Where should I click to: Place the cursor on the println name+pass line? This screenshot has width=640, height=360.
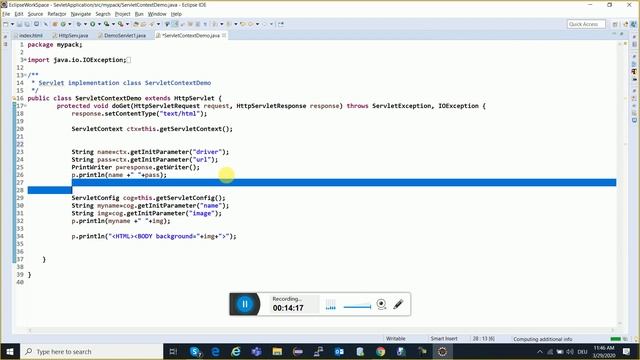click(119, 175)
